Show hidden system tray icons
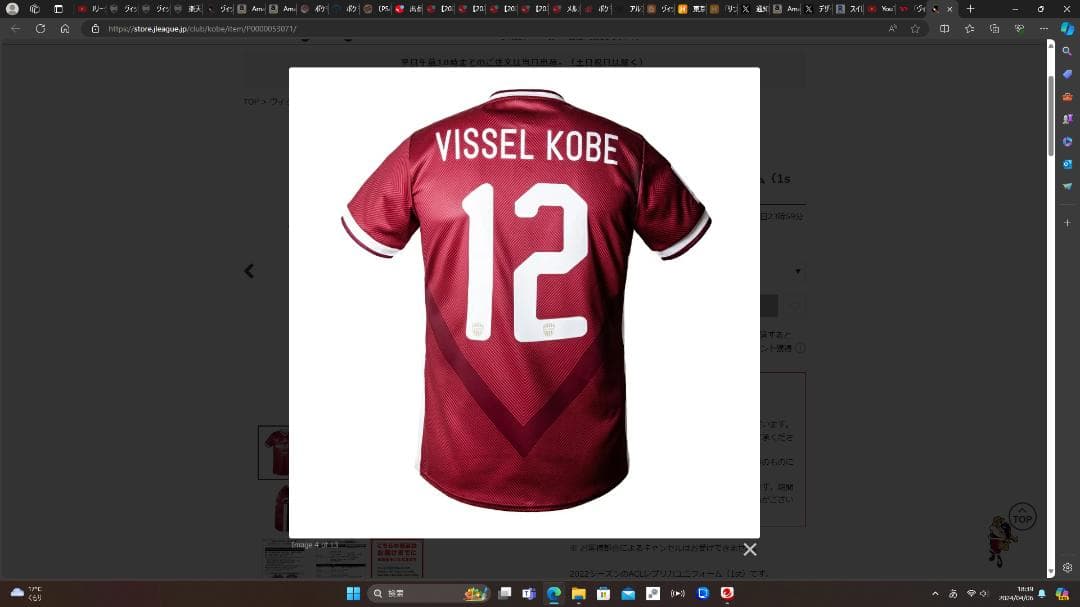Screen dimensions: 1080x607 (x=935, y=593)
